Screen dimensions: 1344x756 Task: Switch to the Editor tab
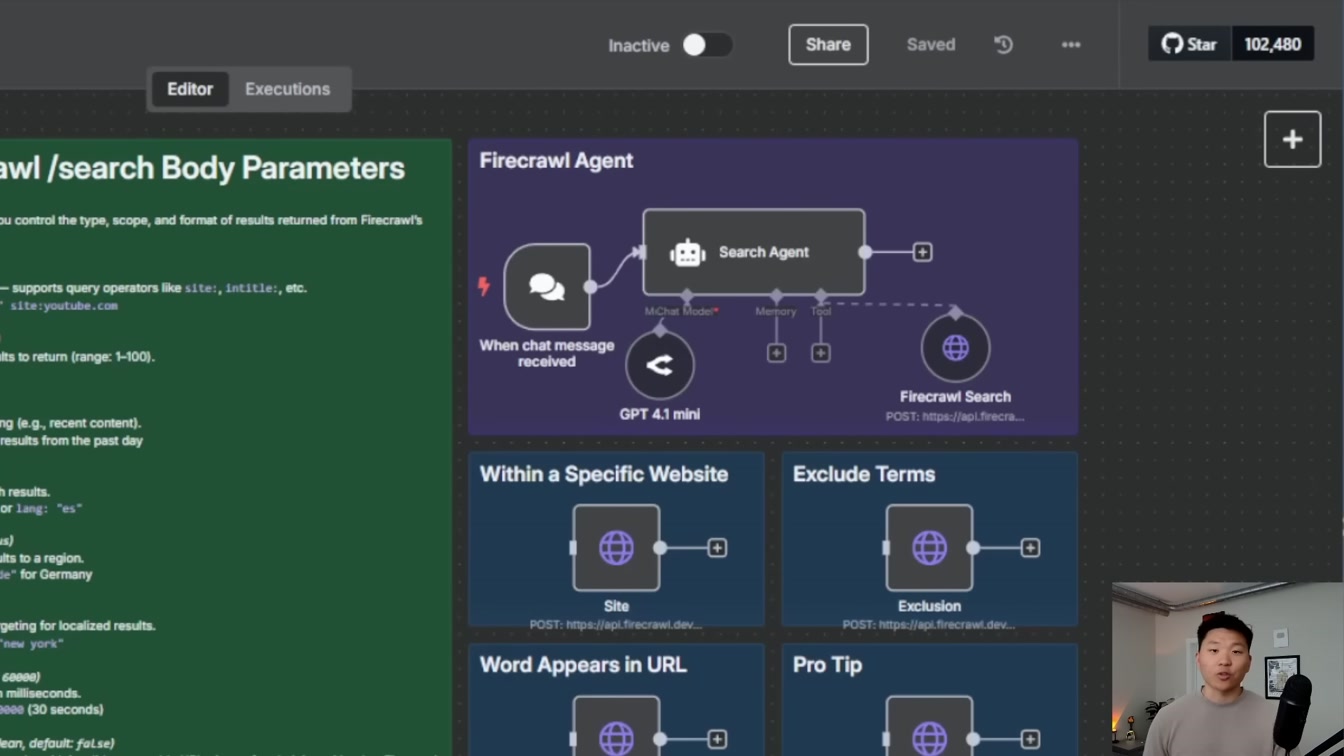tap(190, 89)
